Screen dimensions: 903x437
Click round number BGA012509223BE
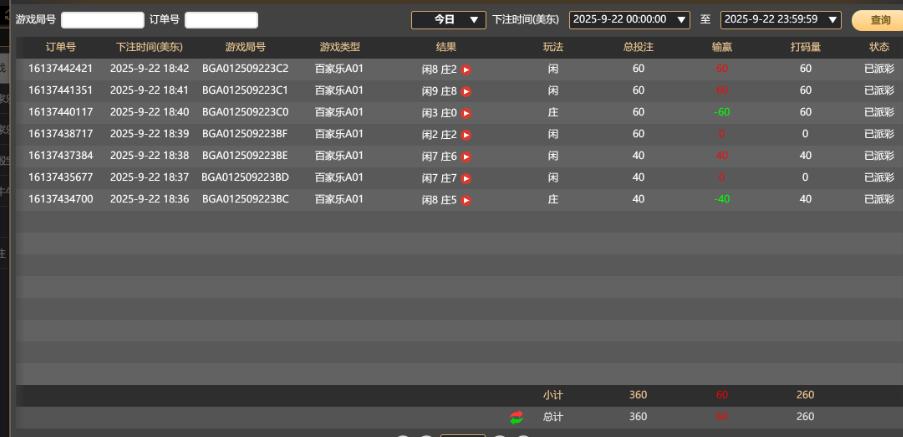point(245,156)
